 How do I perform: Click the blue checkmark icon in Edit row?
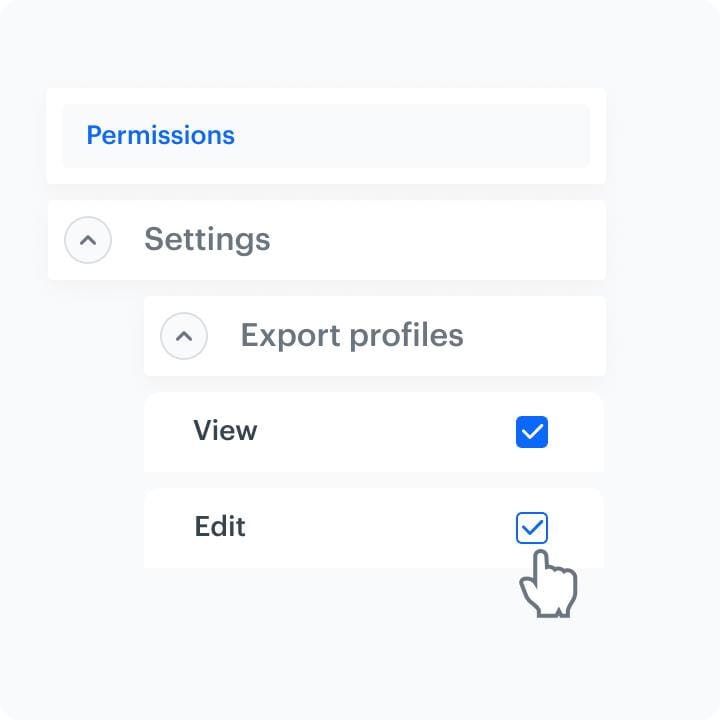(x=532, y=528)
